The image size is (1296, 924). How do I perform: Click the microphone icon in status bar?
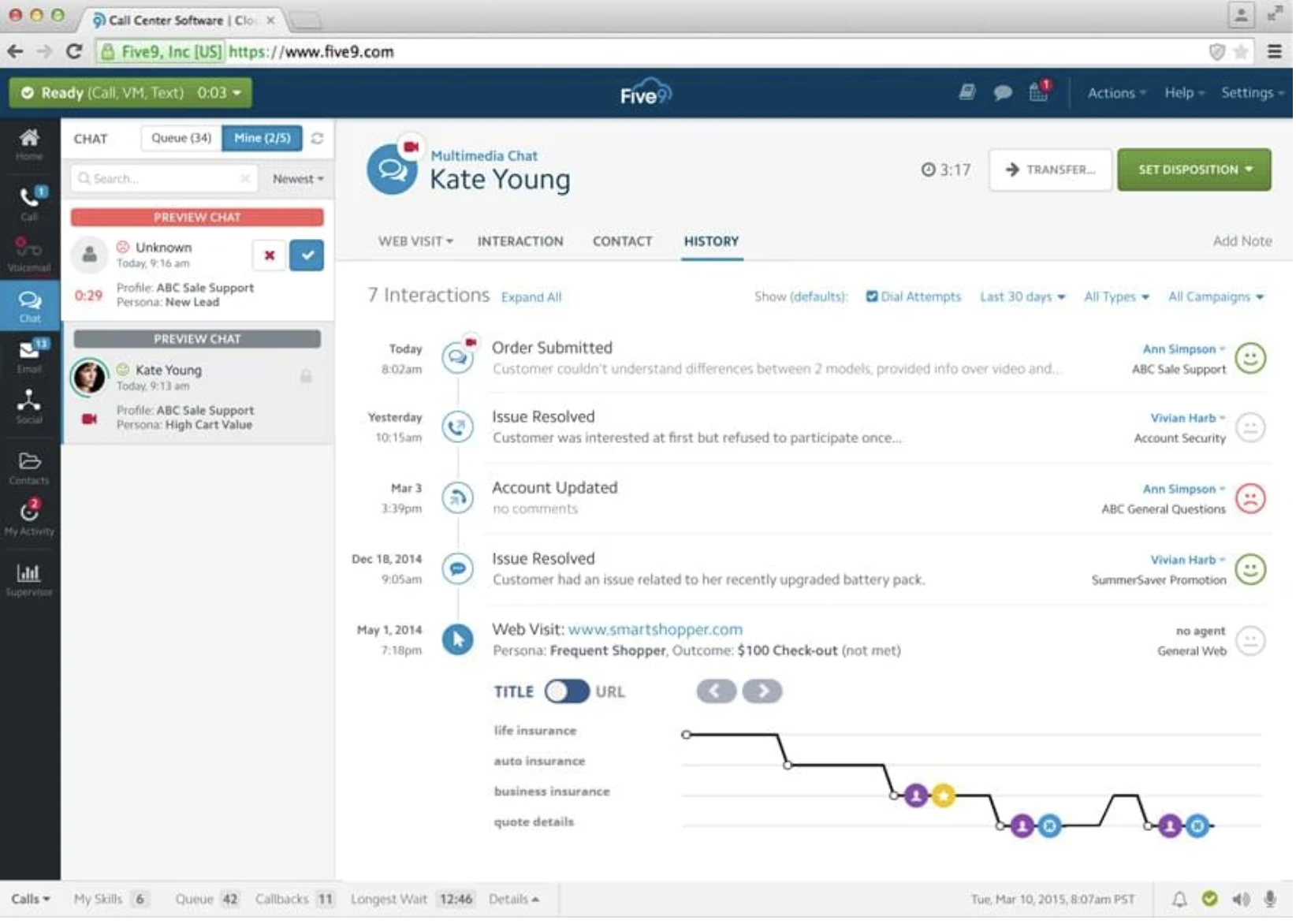point(1270,900)
